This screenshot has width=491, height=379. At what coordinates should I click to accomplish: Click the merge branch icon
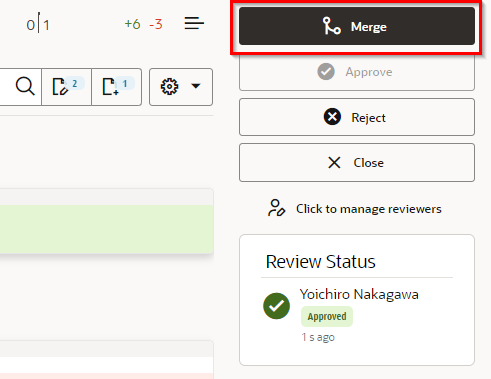click(x=331, y=26)
